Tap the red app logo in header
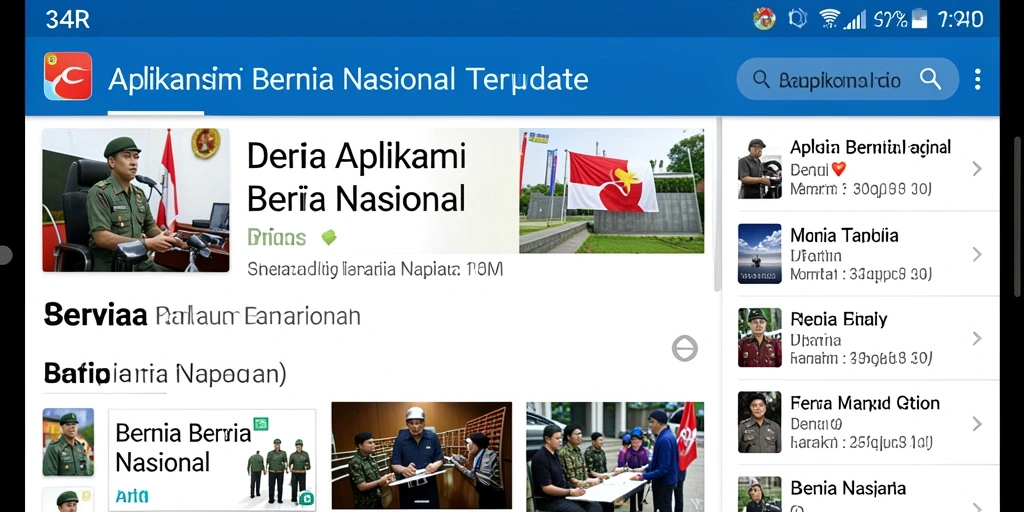This screenshot has height=512, width=1024. tap(68, 76)
